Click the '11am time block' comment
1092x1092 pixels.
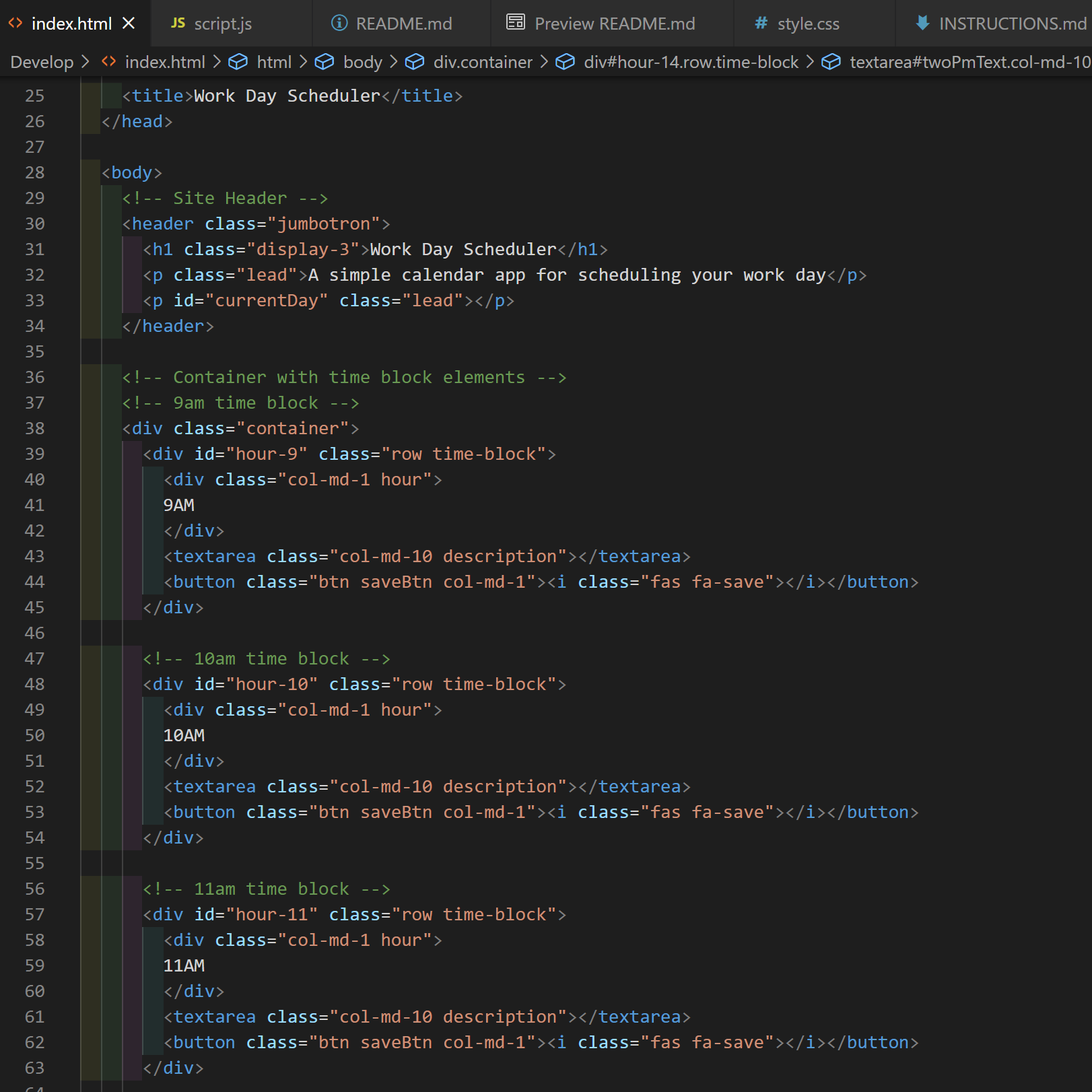pyautogui.click(x=267, y=889)
